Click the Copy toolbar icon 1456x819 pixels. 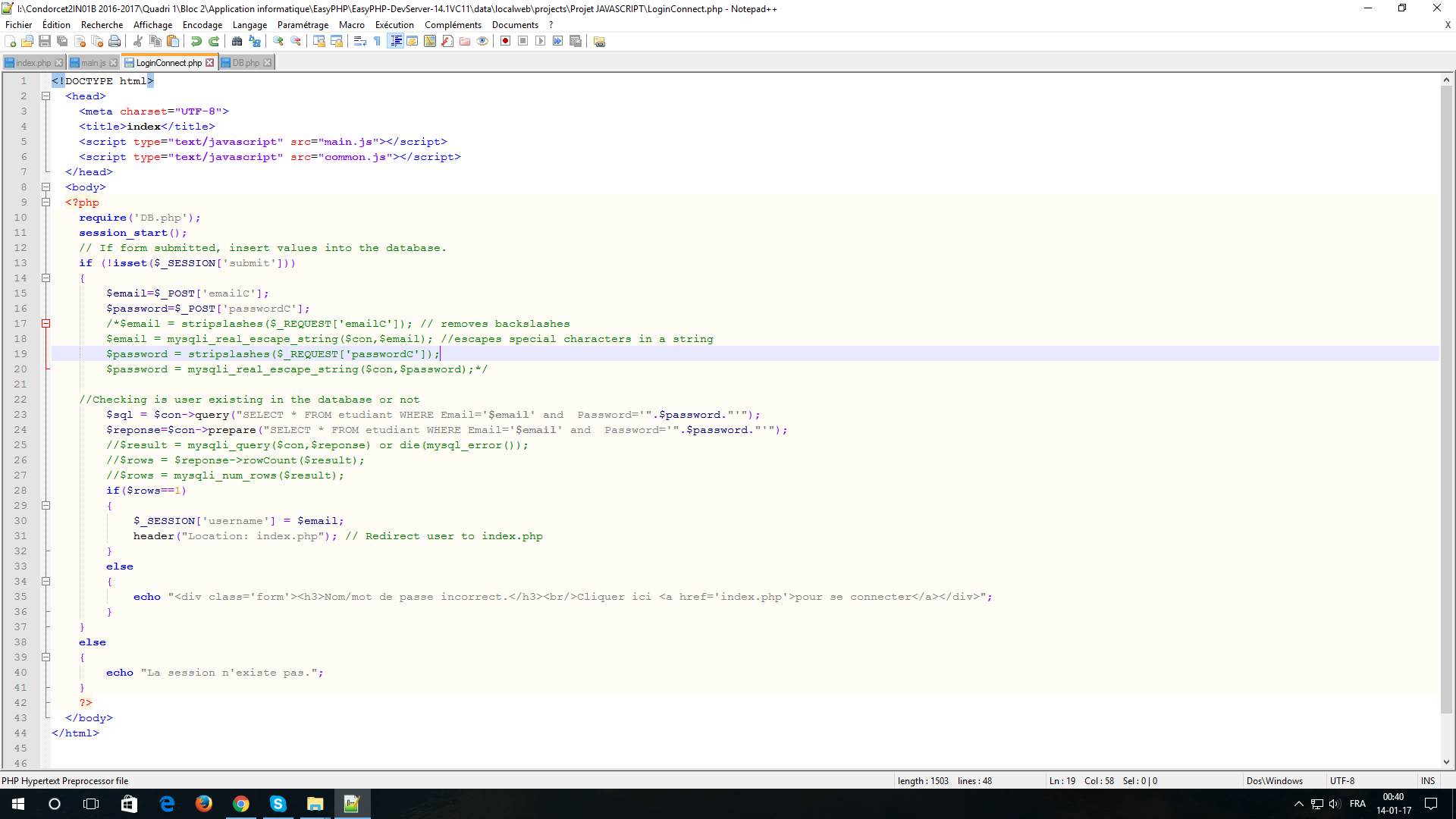(155, 42)
